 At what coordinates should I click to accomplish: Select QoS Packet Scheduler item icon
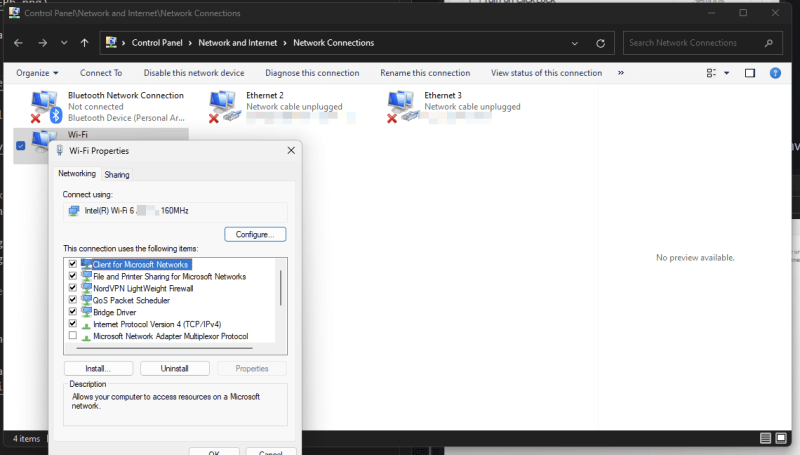coord(86,300)
